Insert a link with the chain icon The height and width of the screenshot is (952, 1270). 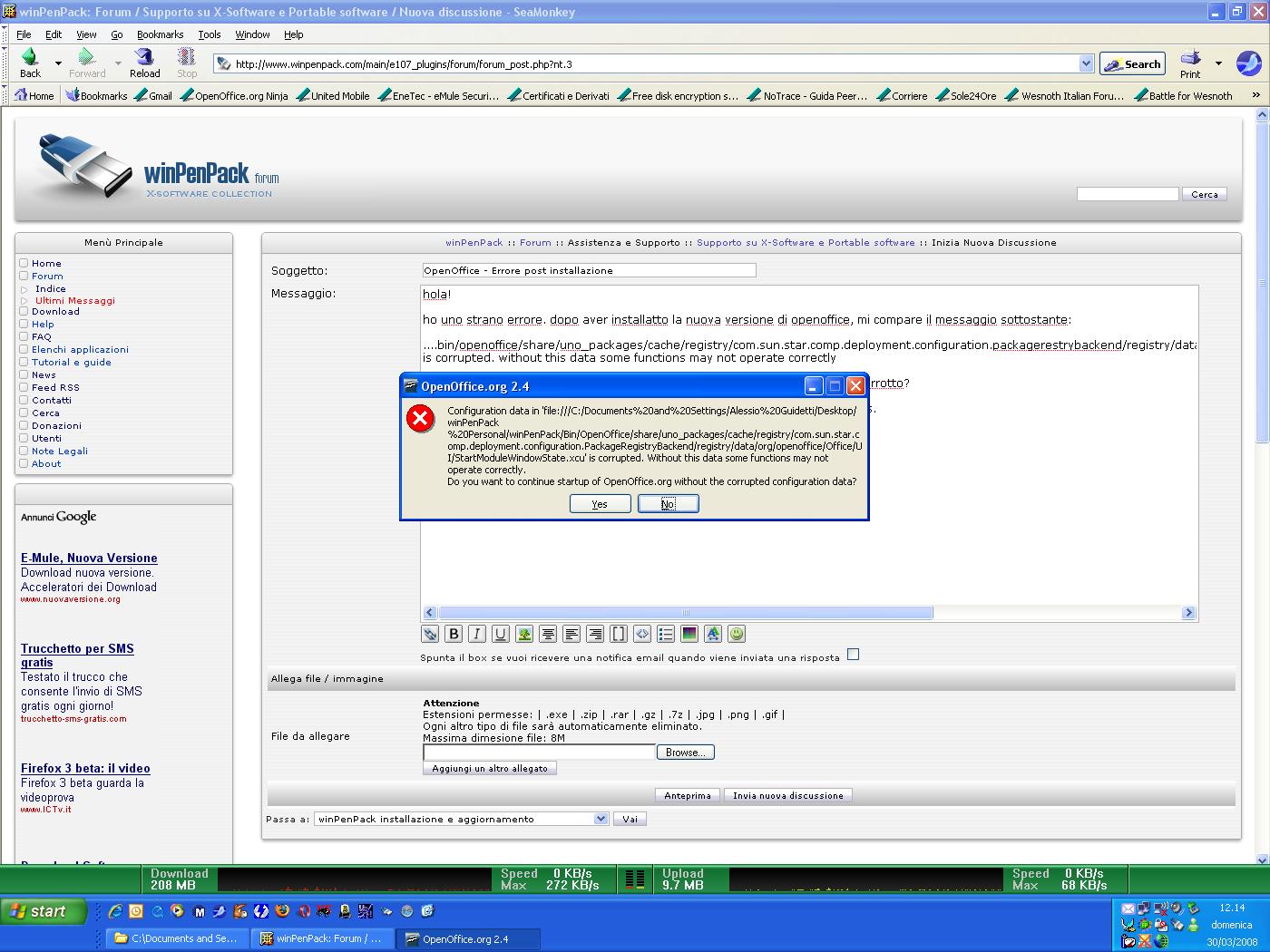click(430, 634)
